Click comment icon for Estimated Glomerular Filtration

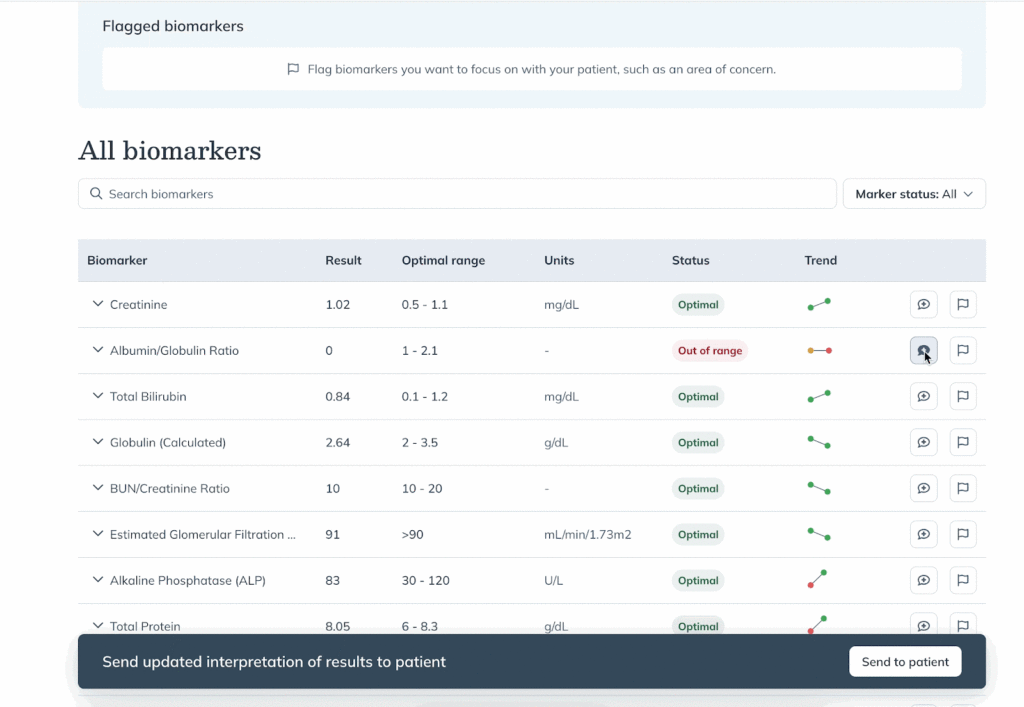(x=923, y=534)
